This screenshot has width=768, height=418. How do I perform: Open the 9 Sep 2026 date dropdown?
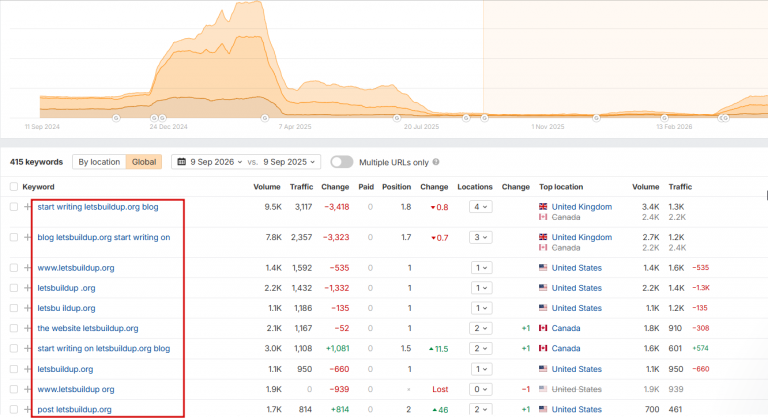point(216,162)
